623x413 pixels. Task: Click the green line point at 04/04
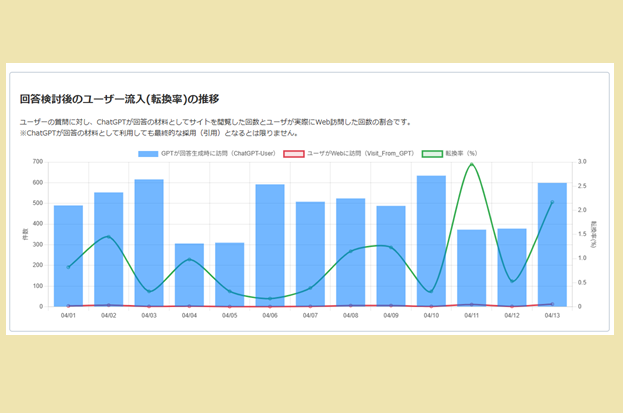point(189,259)
